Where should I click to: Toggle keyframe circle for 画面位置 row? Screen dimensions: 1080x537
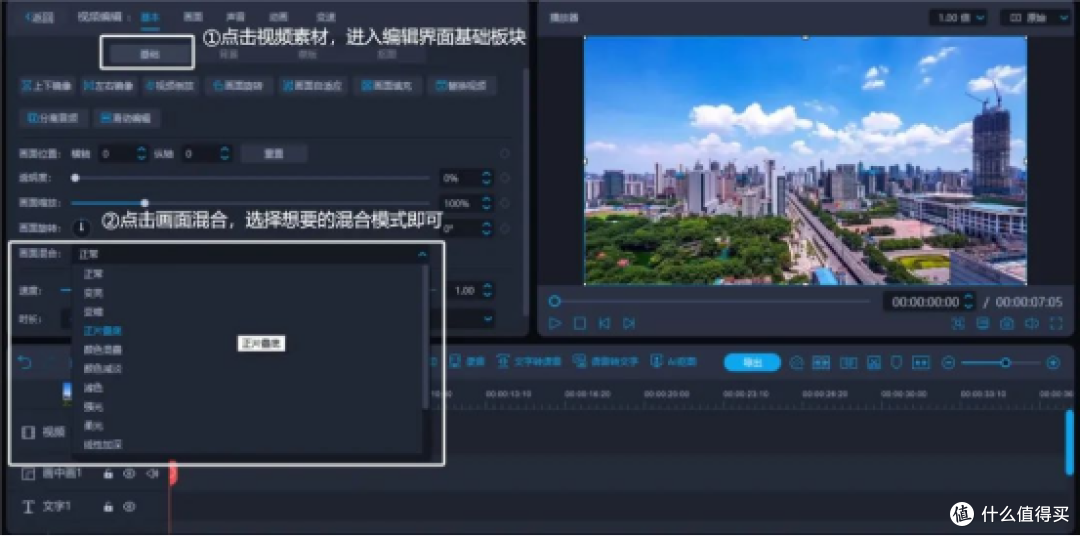[505, 154]
